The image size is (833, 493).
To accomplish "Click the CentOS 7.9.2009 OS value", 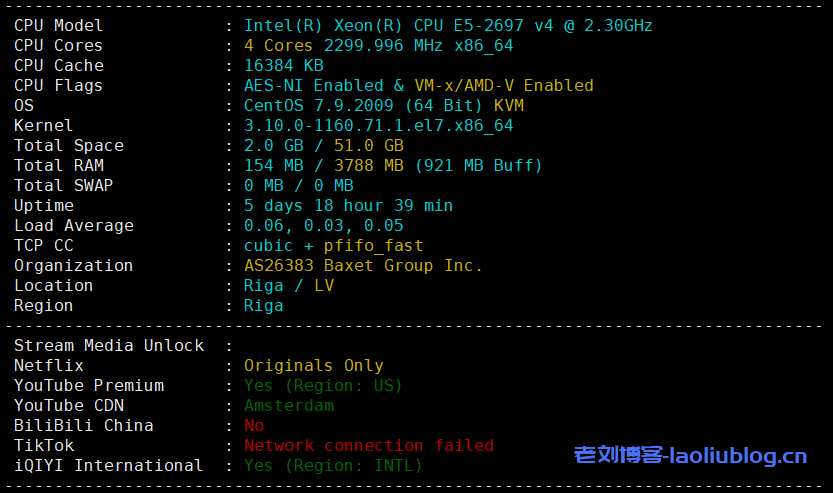I will click(323, 106).
